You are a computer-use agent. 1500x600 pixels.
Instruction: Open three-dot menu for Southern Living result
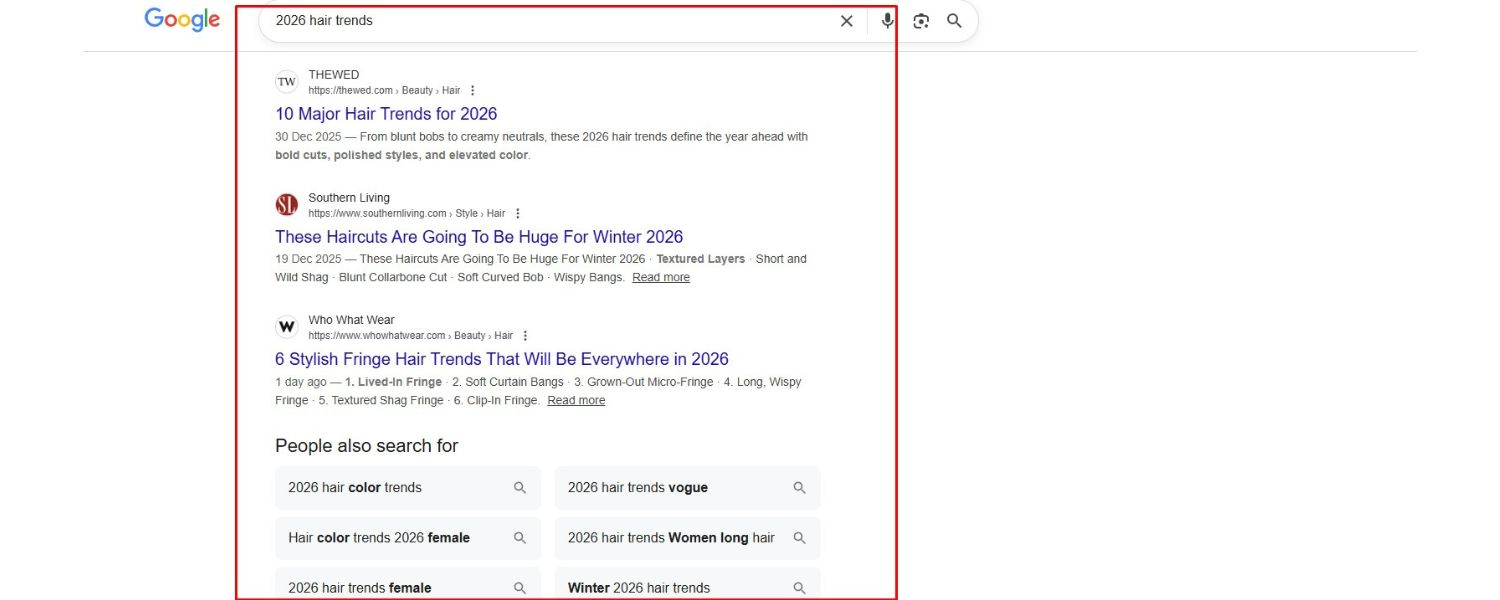point(518,214)
